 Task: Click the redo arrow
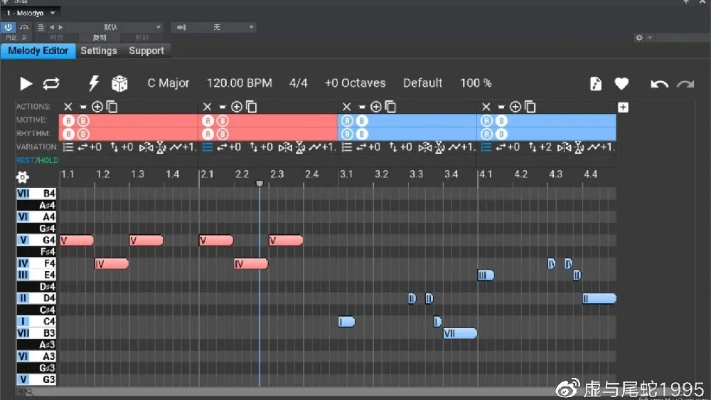(685, 84)
